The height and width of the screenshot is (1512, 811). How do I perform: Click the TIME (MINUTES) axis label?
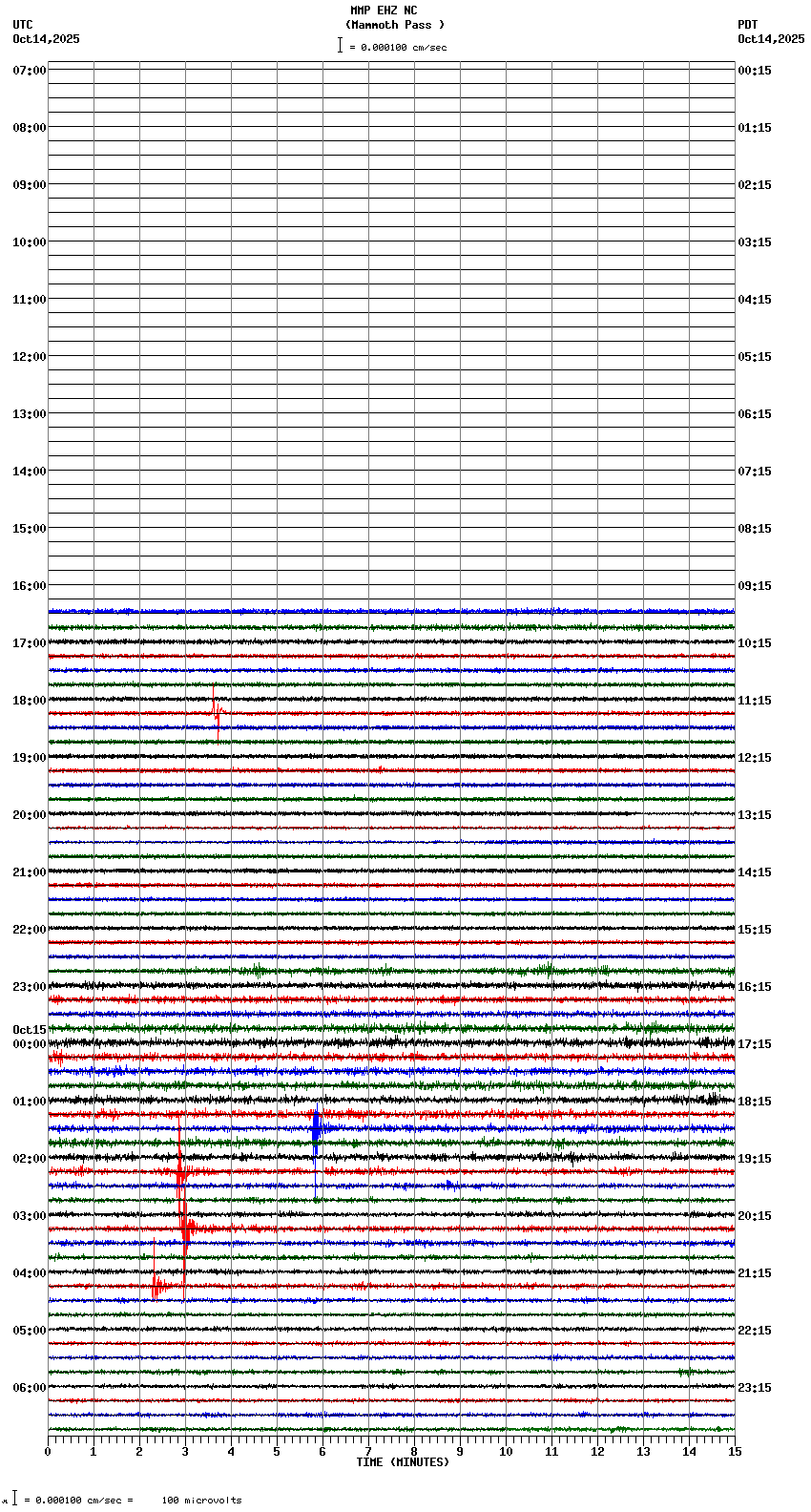coord(403,1462)
